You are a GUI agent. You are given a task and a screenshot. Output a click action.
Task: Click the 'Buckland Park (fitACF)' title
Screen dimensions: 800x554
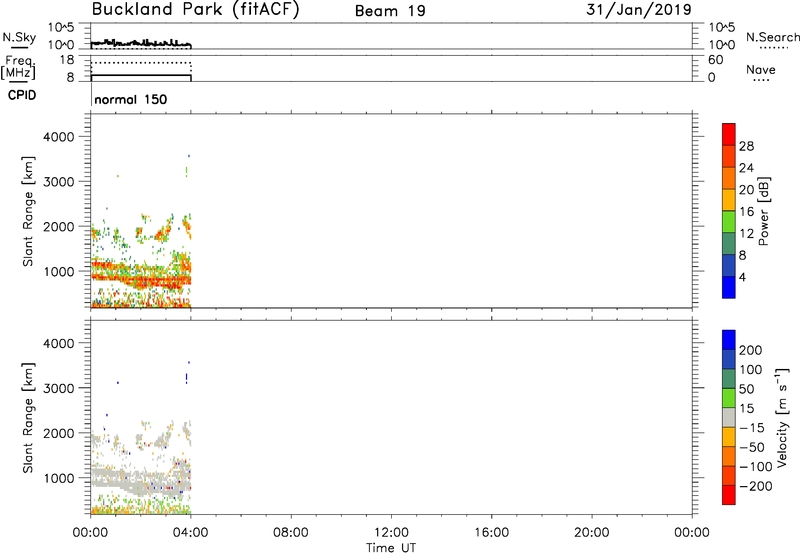(195, 9)
